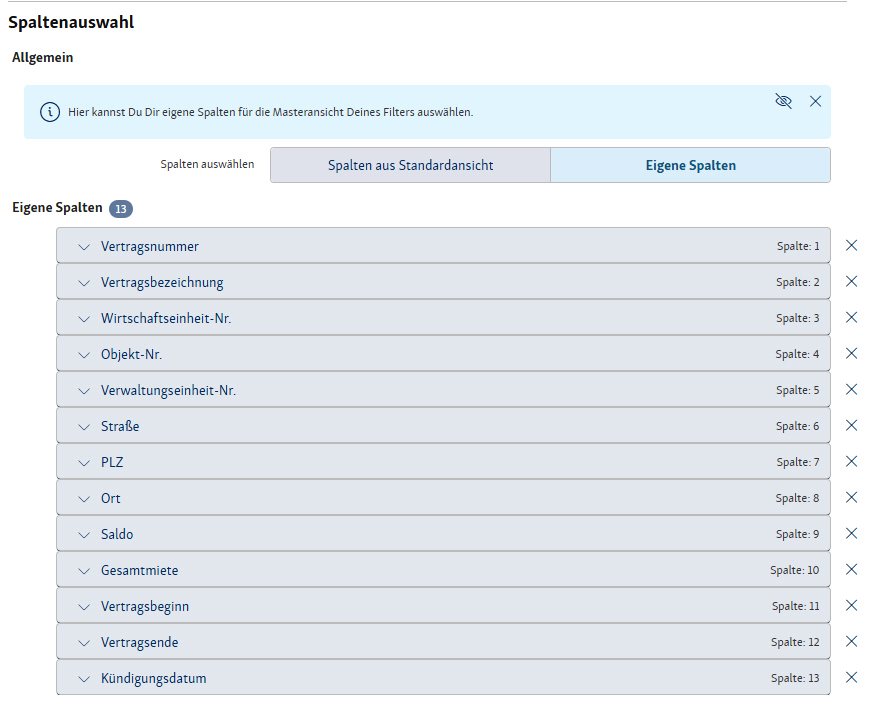This screenshot has height=704, width=869.
Task: Select the Eigene Spalten option
Action: (690, 165)
